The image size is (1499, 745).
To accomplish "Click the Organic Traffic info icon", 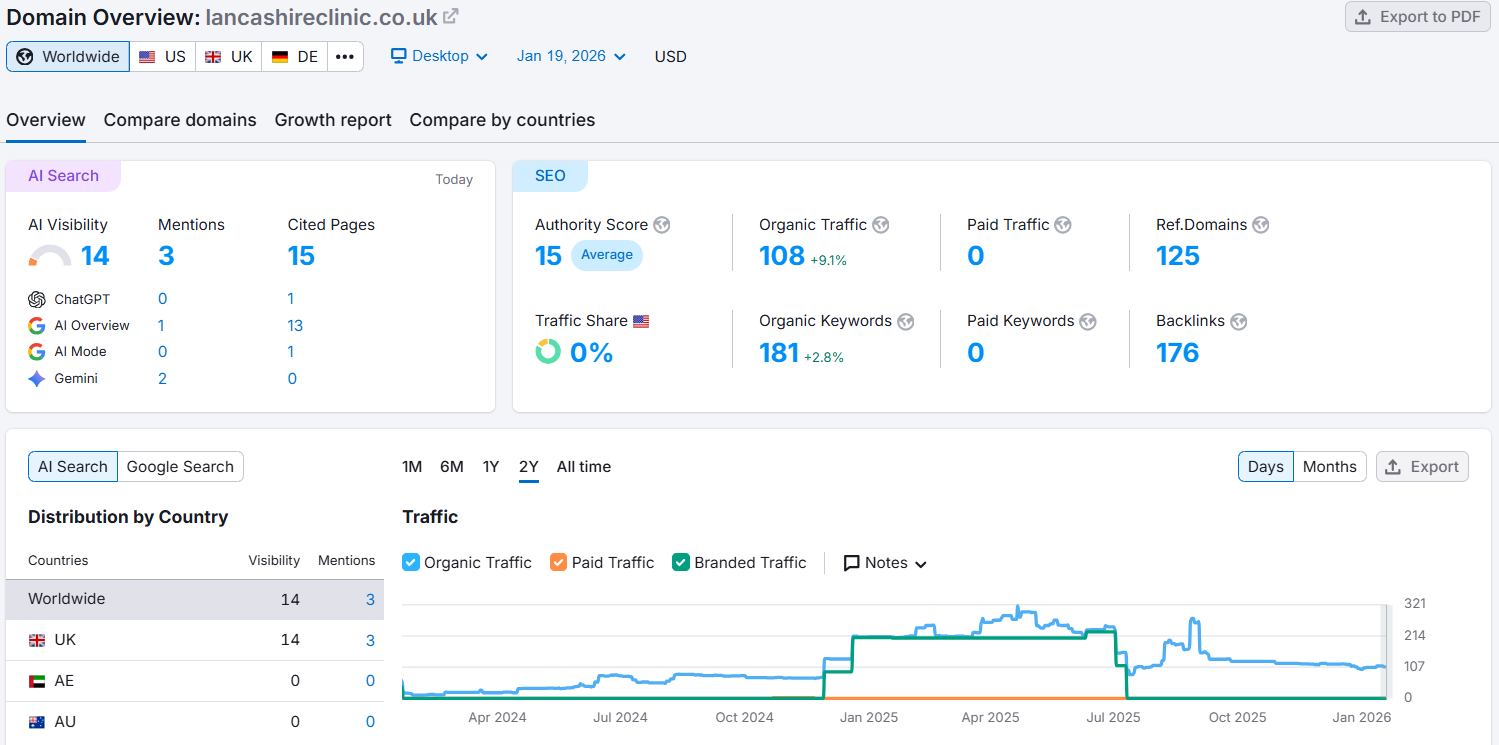I will pos(880,224).
